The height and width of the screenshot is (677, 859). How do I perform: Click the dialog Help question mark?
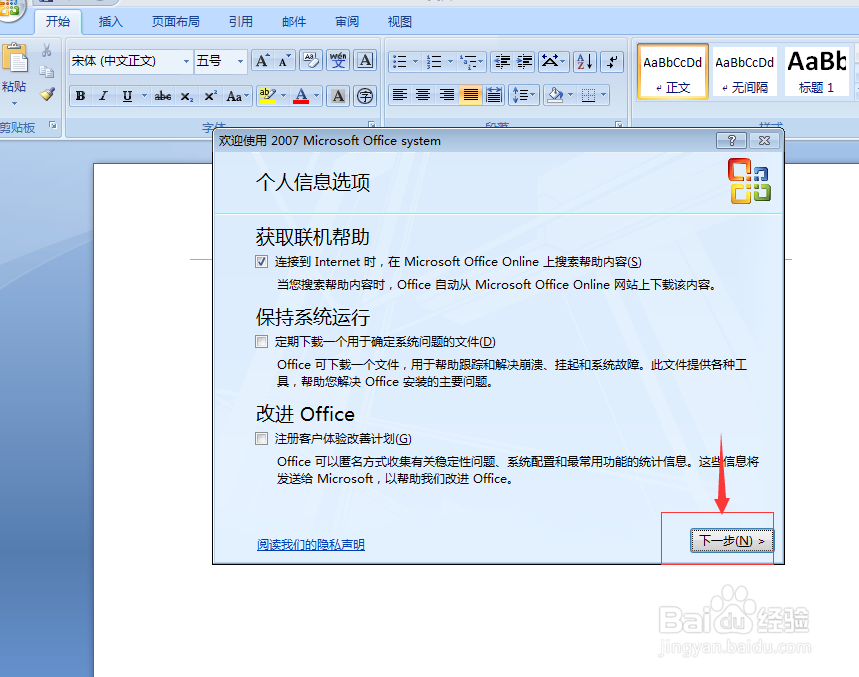[731, 141]
